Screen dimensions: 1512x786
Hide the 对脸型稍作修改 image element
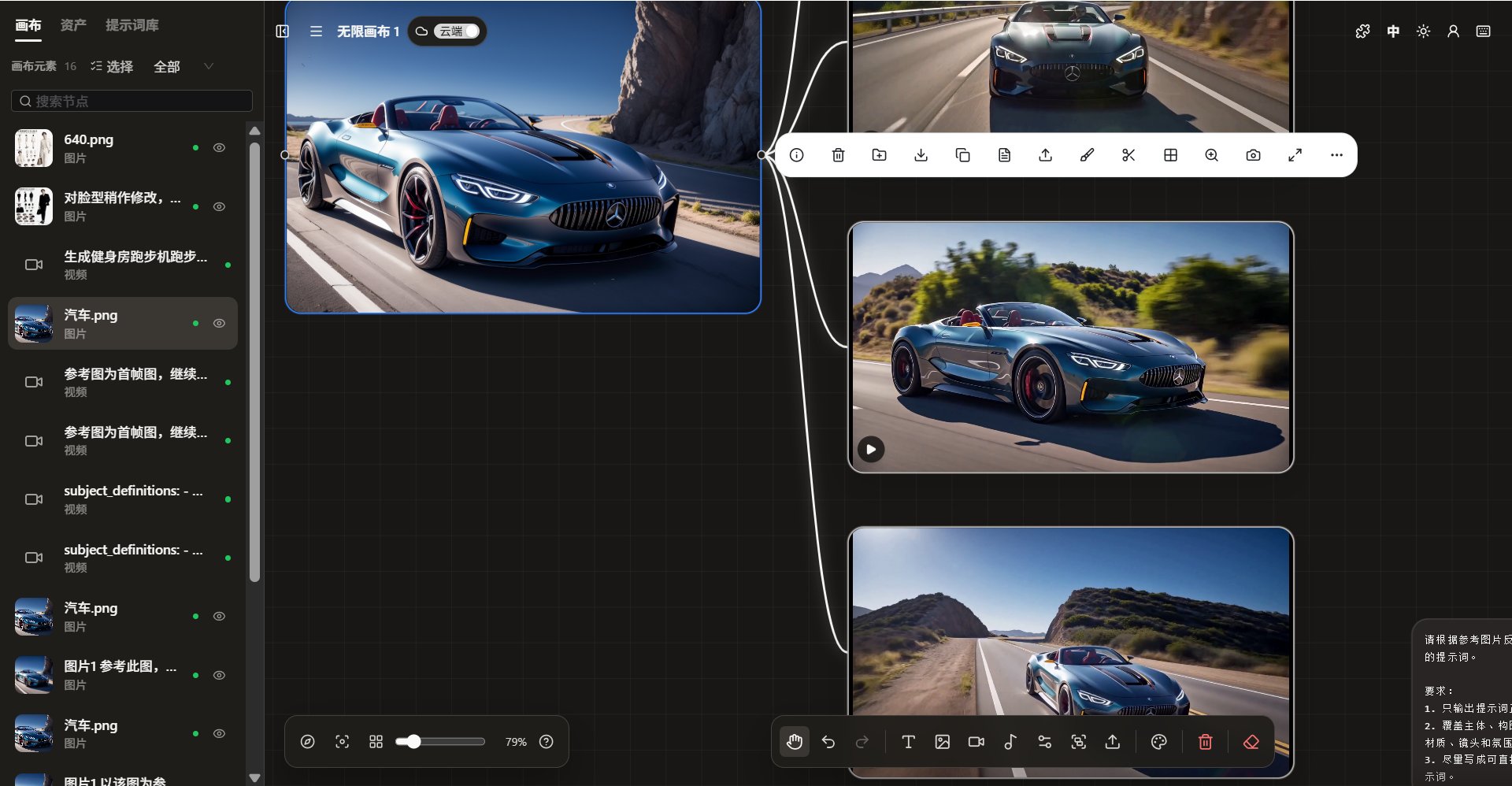click(x=220, y=206)
